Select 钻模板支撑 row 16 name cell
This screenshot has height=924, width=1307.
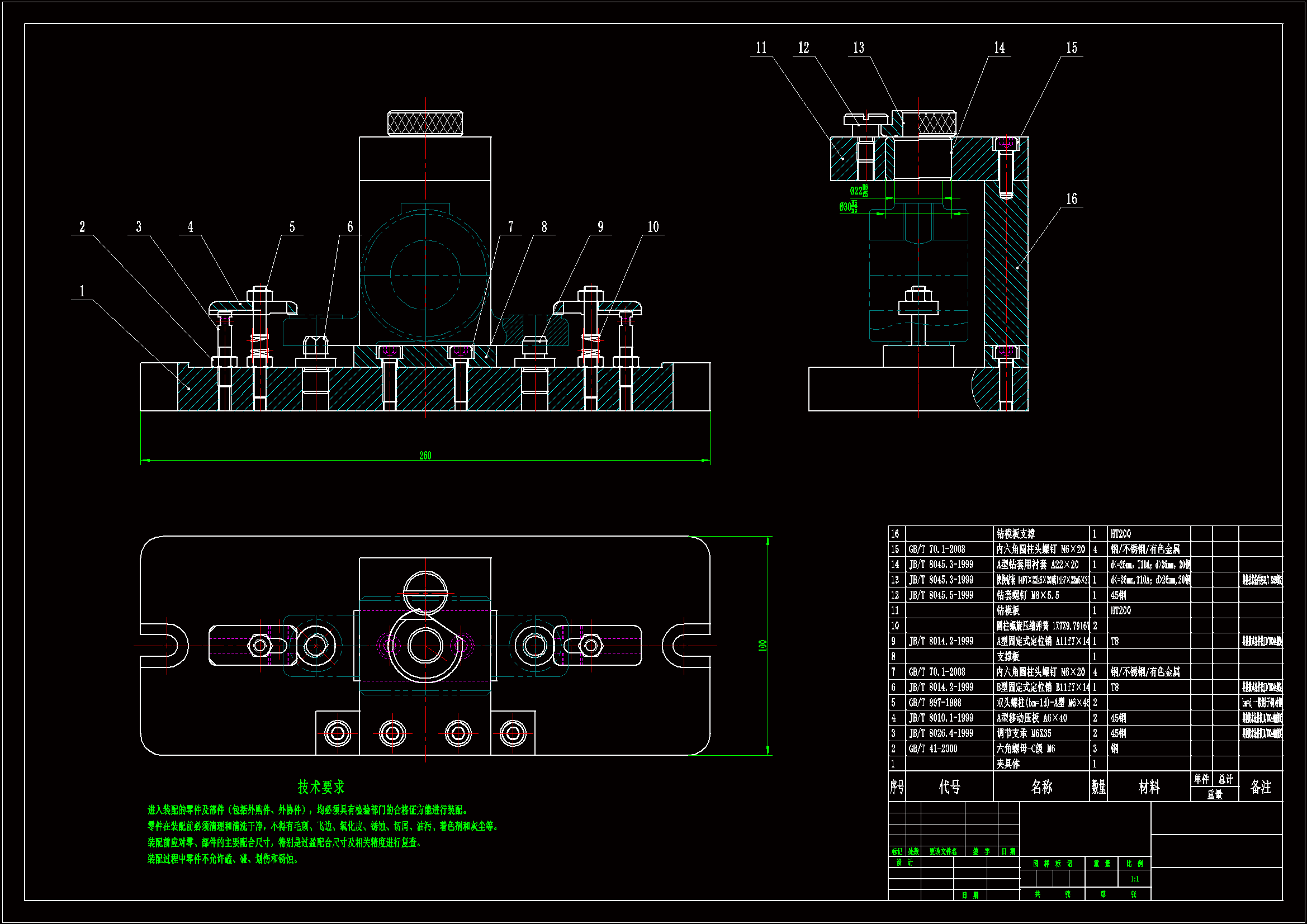click(1016, 534)
